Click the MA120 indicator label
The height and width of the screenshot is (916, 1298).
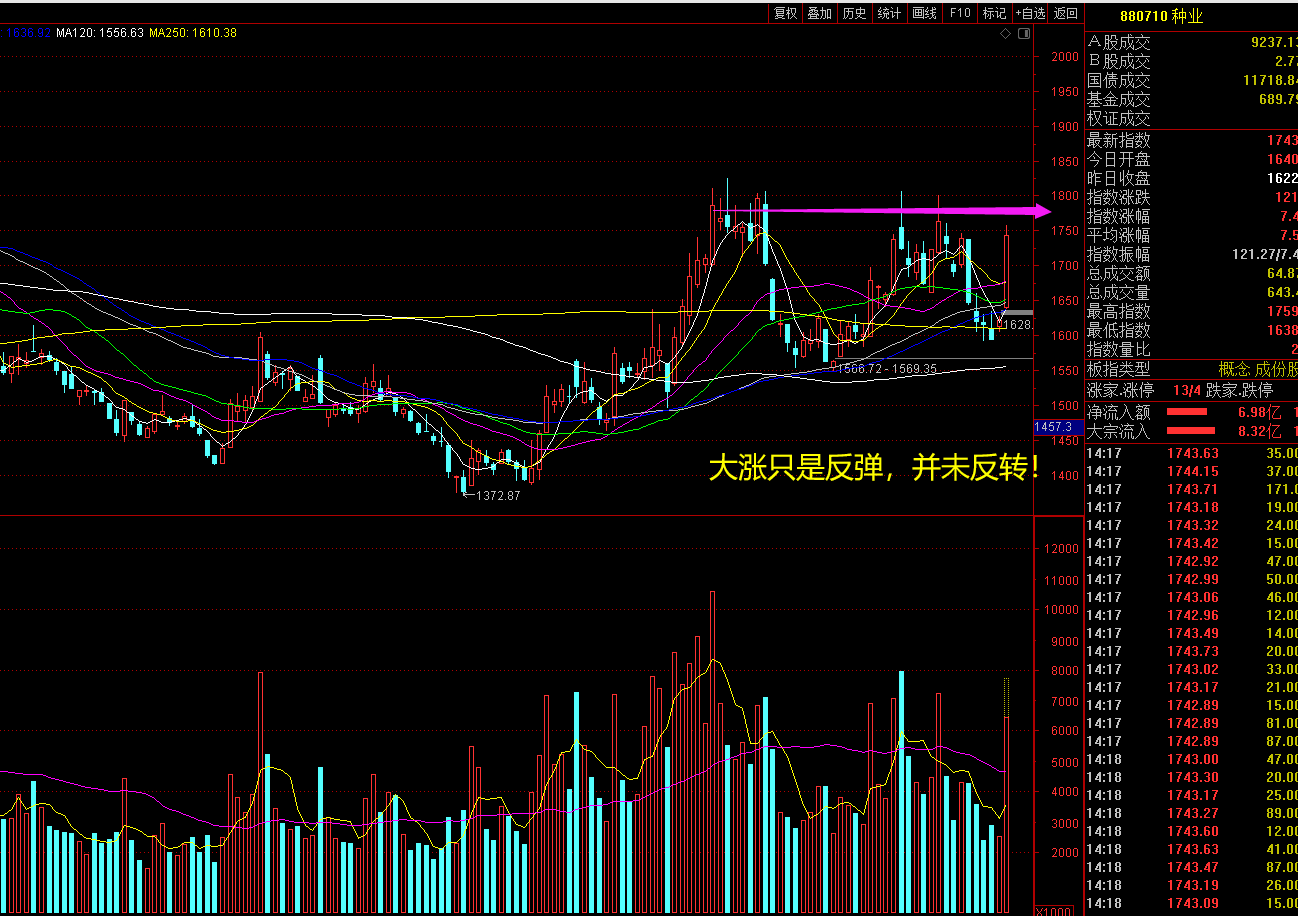tap(99, 33)
